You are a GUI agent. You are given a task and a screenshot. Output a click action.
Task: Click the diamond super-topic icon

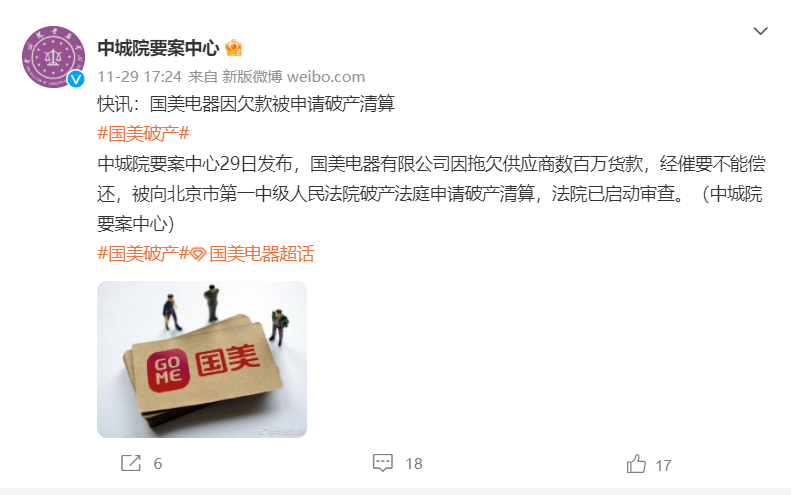198,255
